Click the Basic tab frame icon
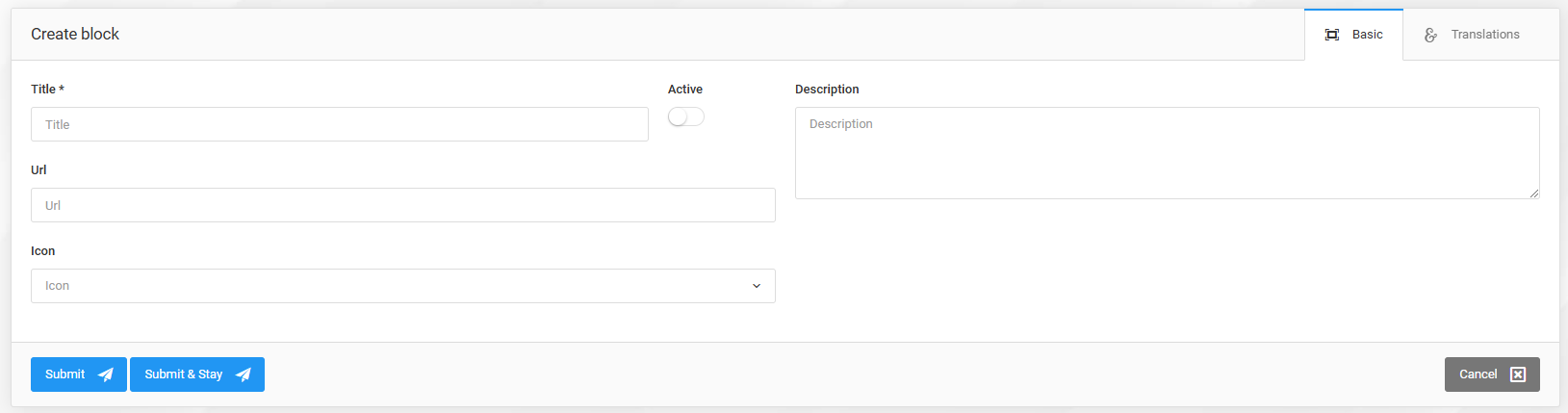Screen dimensions: 1568x413 pyautogui.click(x=1332, y=35)
